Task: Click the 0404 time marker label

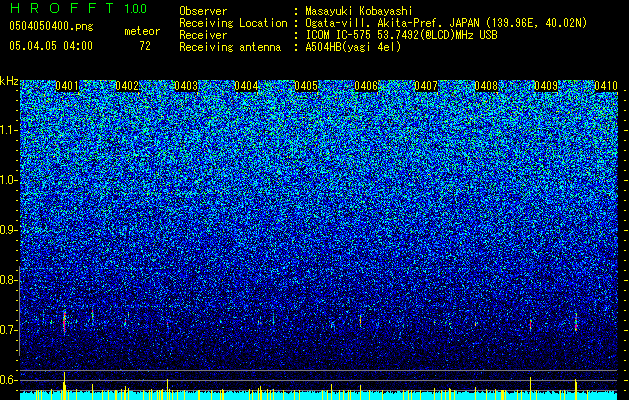Action: click(246, 86)
